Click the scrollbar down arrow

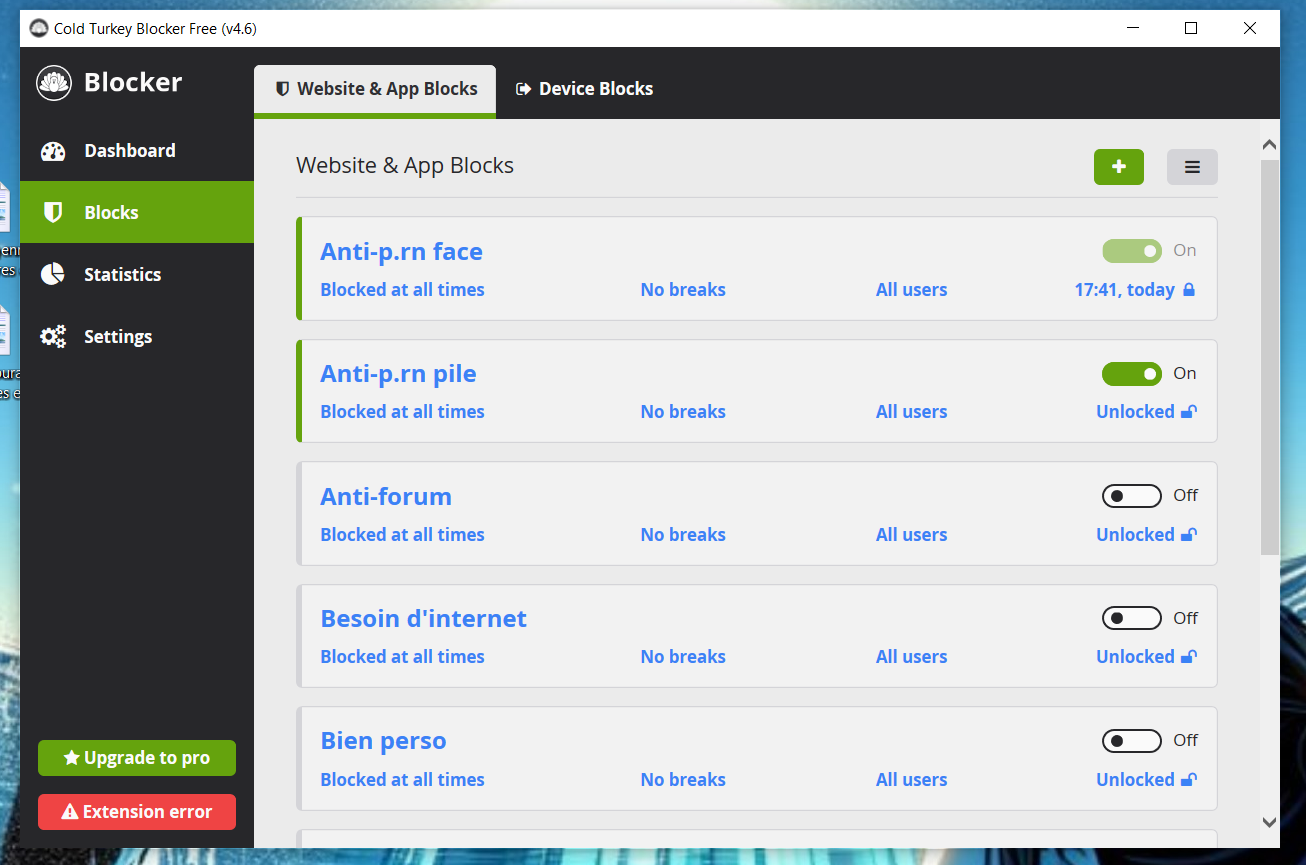(1270, 822)
